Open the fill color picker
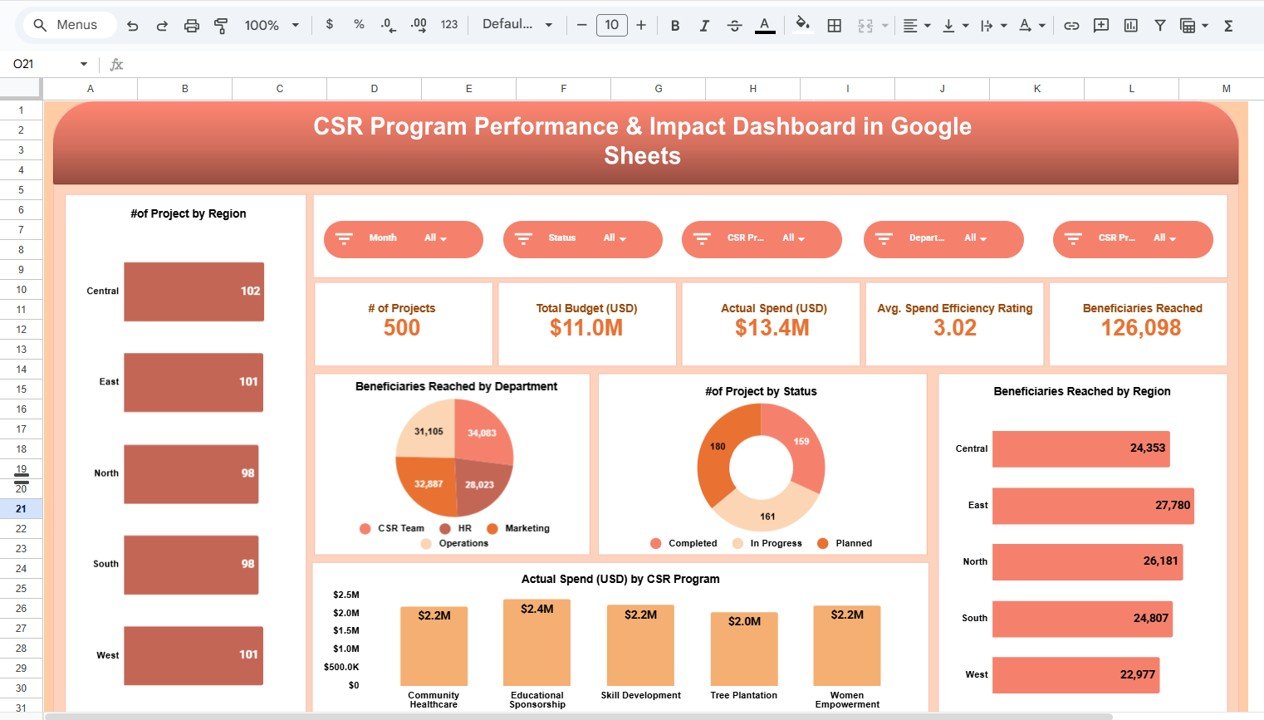Viewport: 1264px width, 720px height. click(802, 25)
